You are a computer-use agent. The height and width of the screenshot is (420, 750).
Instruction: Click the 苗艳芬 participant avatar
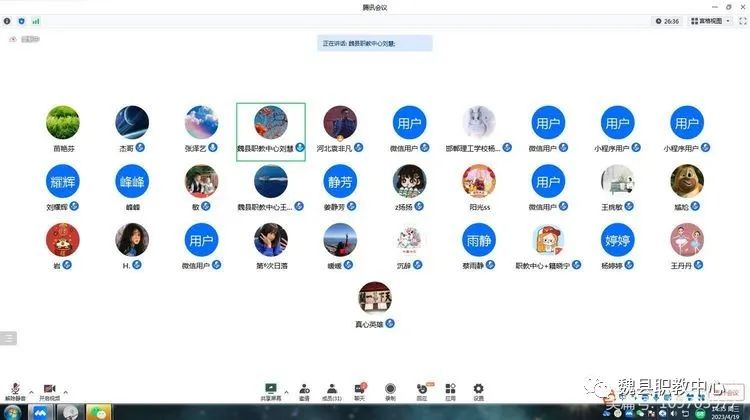tap(63, 122)
